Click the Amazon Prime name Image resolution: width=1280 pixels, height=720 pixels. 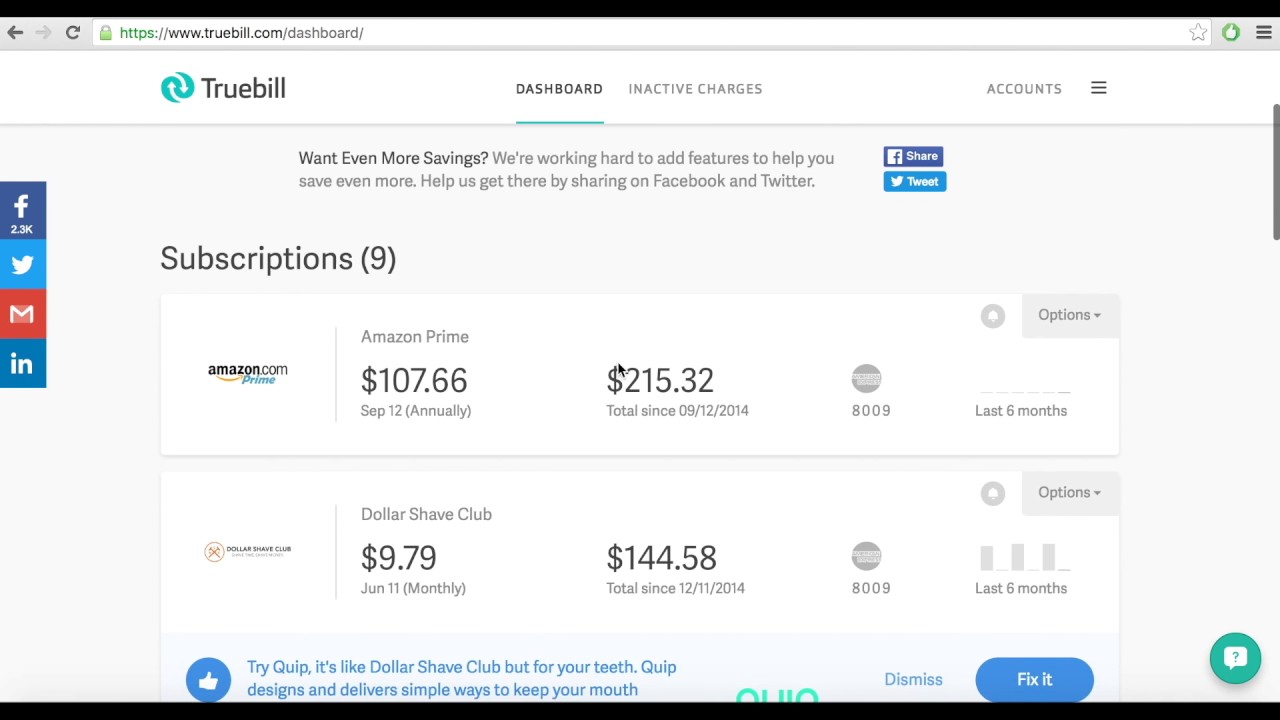(415, 337)
